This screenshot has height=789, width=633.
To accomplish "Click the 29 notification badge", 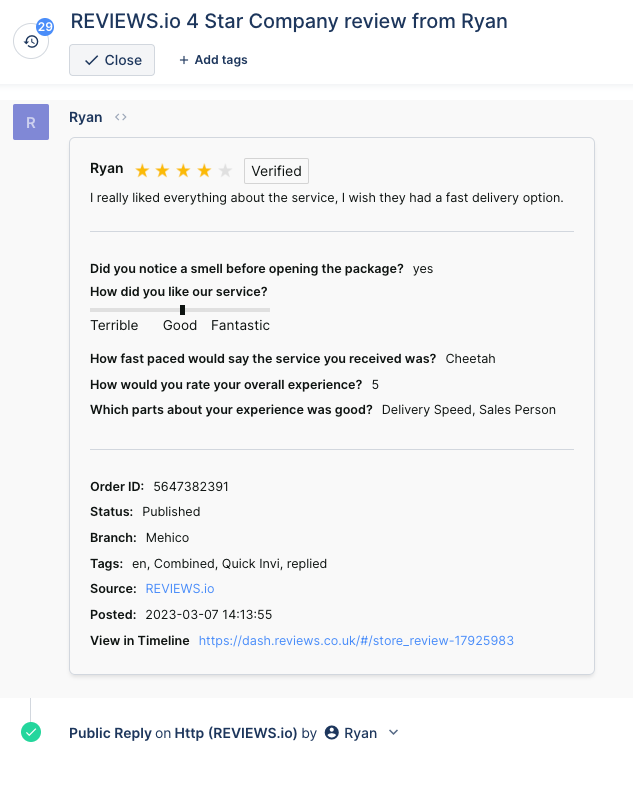I will pyautogui.click(x=45, y=27).
